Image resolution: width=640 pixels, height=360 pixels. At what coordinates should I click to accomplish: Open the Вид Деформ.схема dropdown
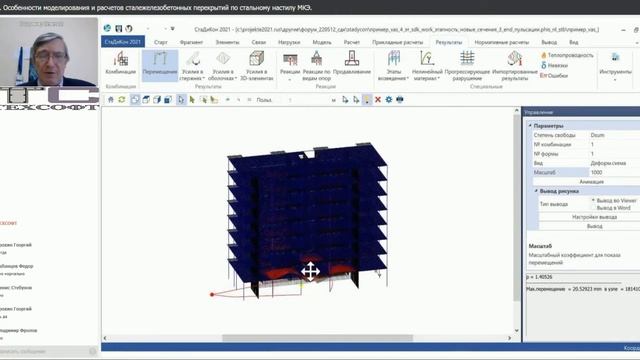pos(614,163)
